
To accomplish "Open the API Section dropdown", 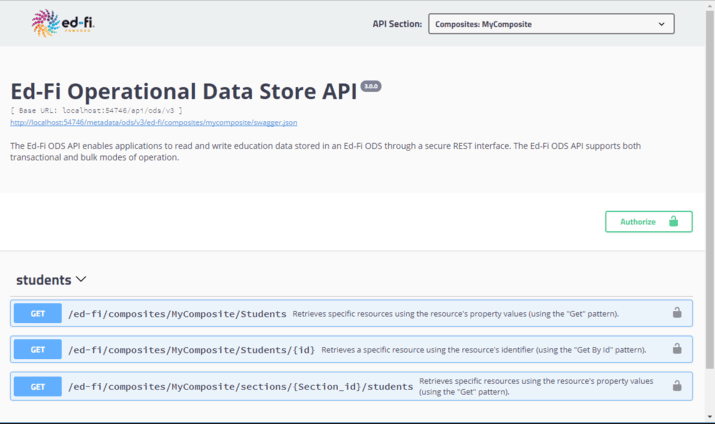I will (551, 23).
